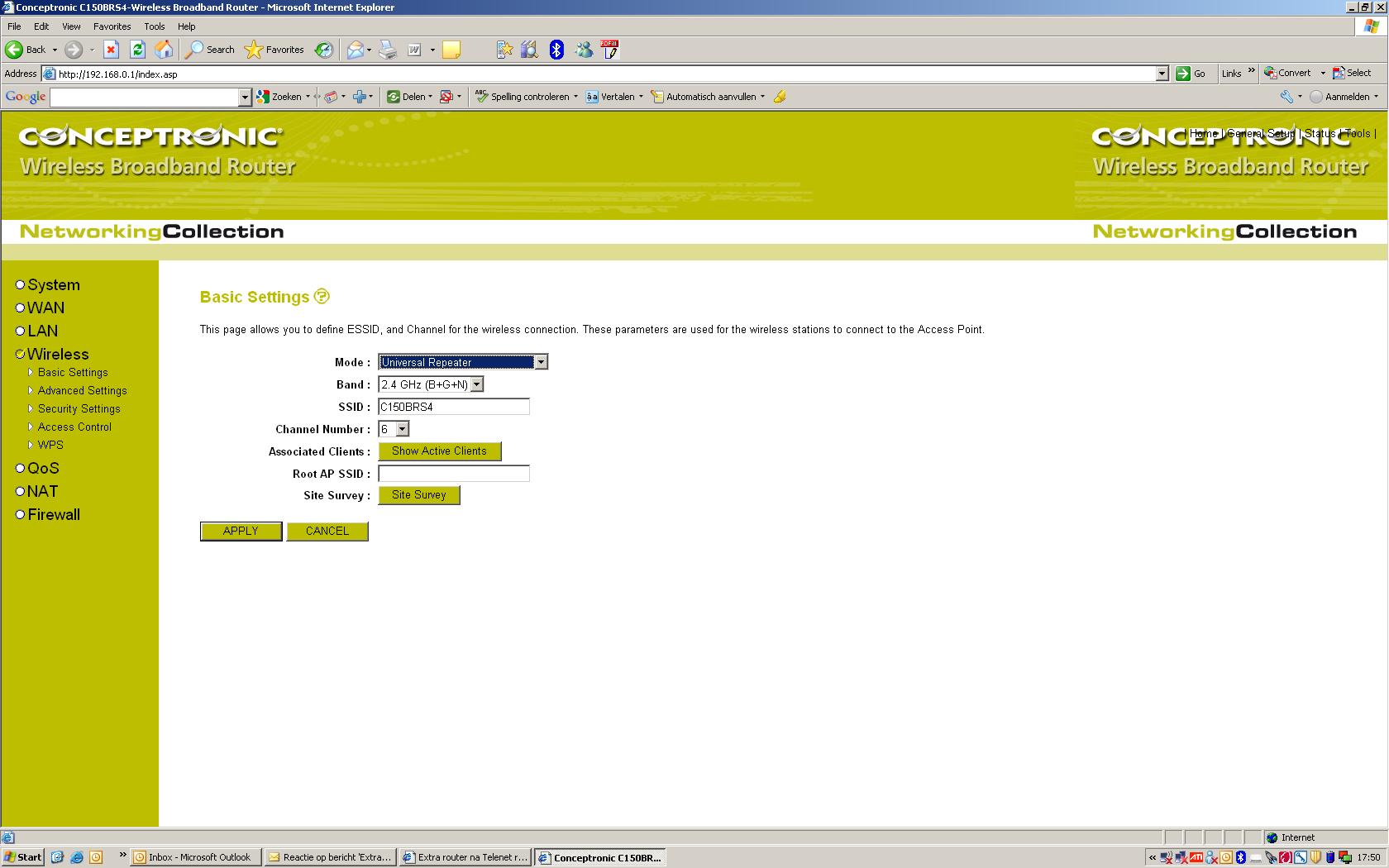Click the Messenger buddies toolbar icon
The image size is (1389, 868).
tap(584, 50)
